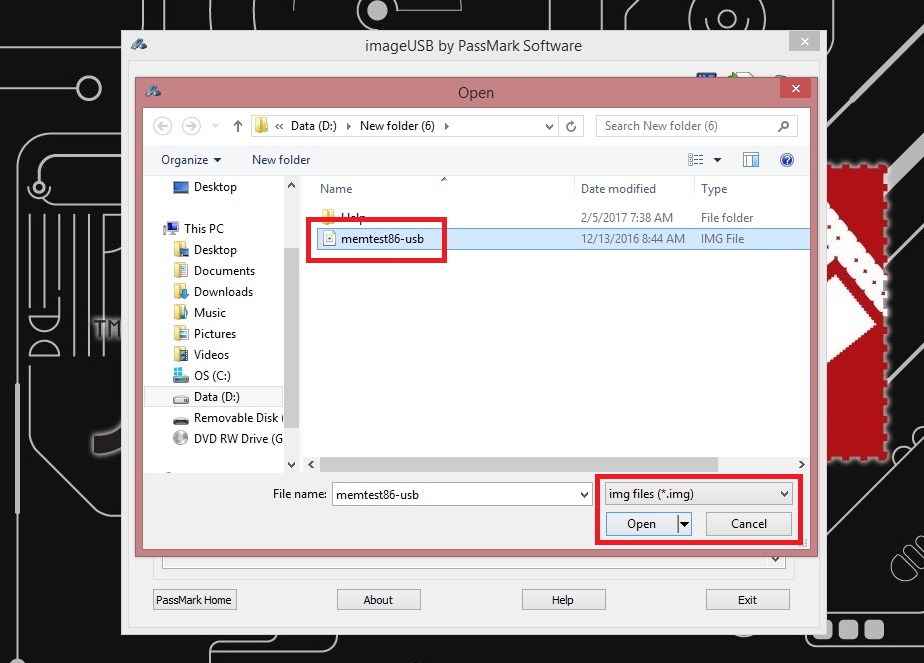Open the view options dropdown arrow

tap(717, 160)
